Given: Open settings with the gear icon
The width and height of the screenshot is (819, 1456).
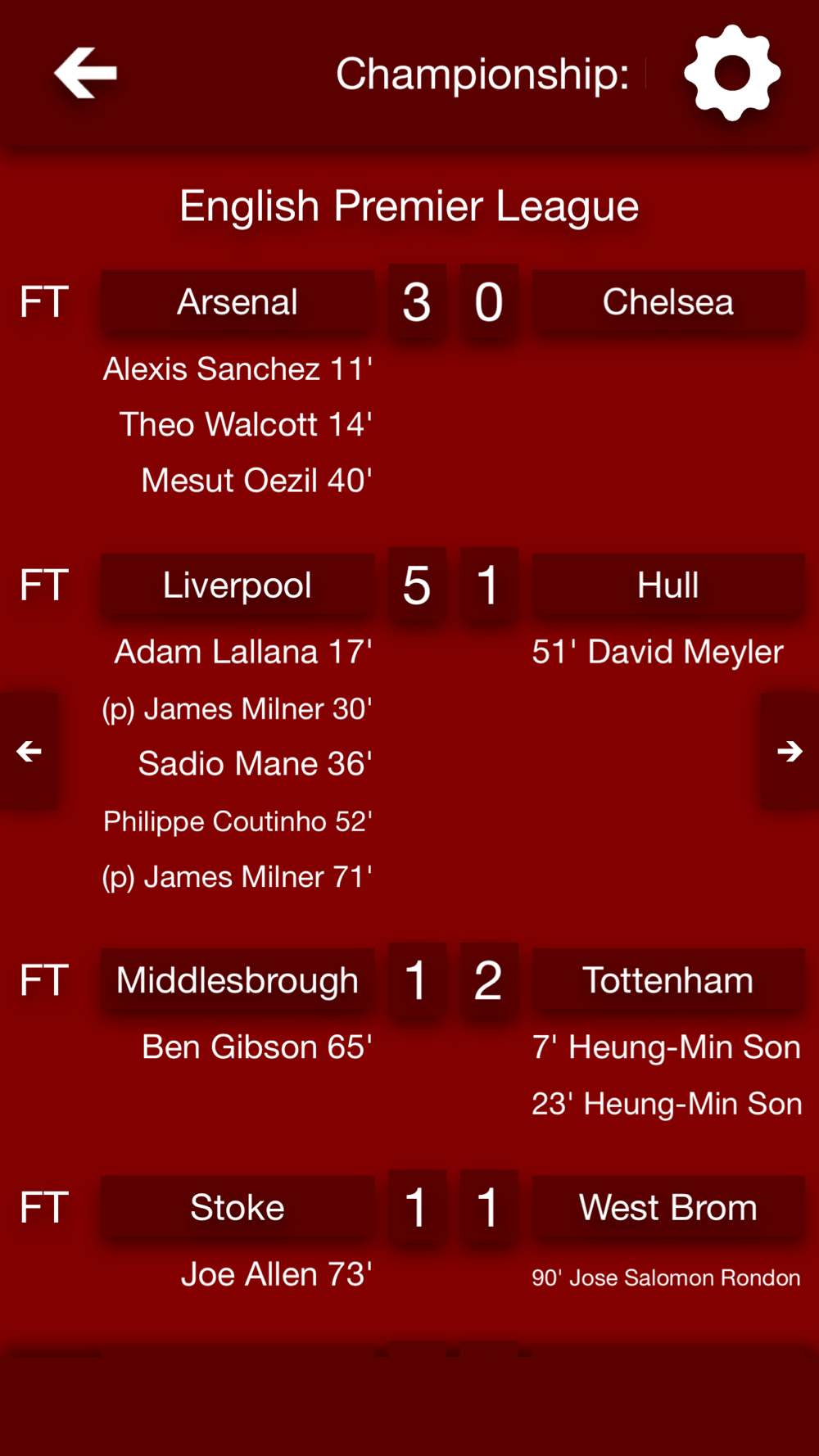Looking at the screenshot, I should [x=731, y=73].
